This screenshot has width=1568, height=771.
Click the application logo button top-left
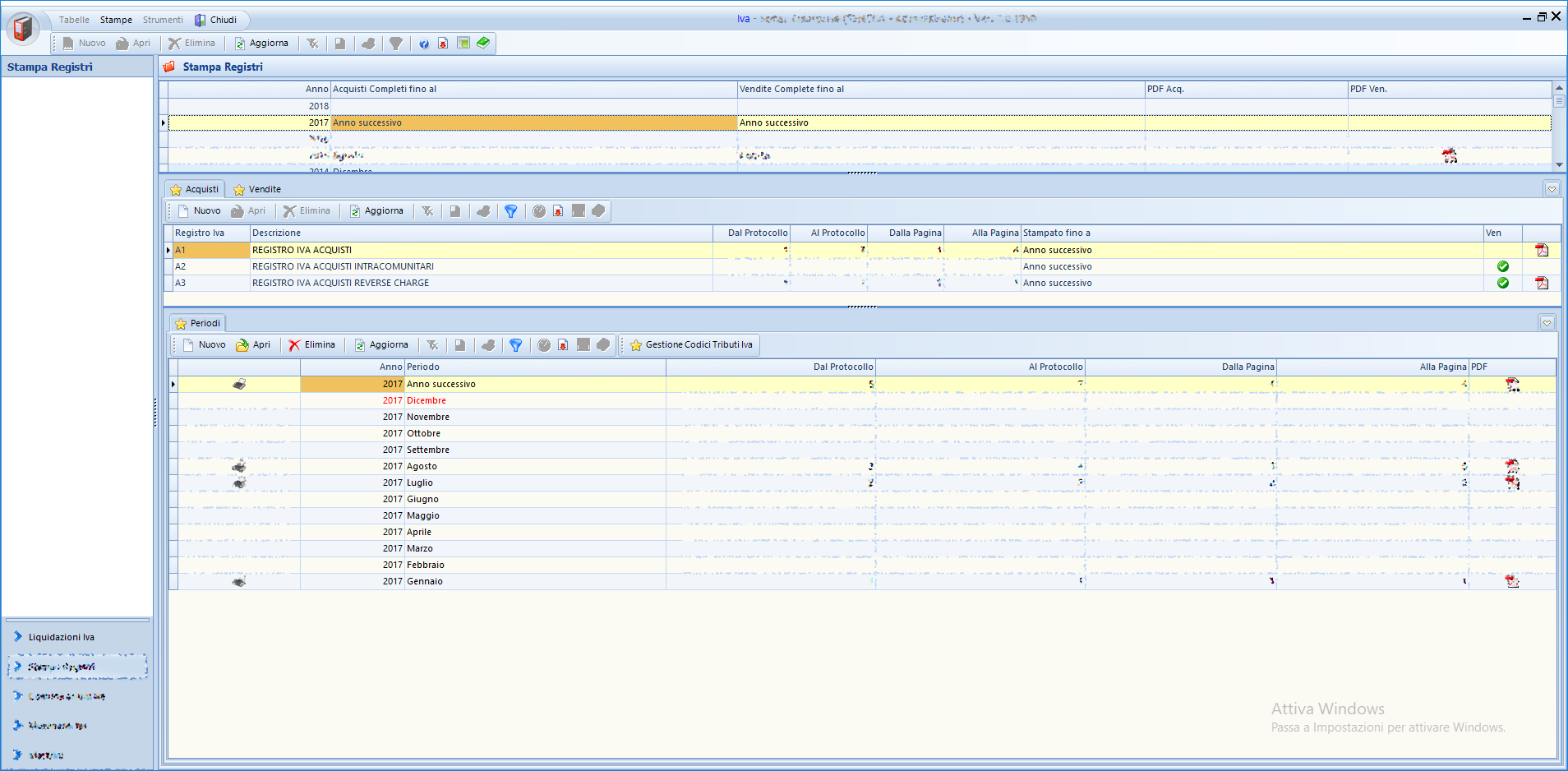tap(22, 29)
